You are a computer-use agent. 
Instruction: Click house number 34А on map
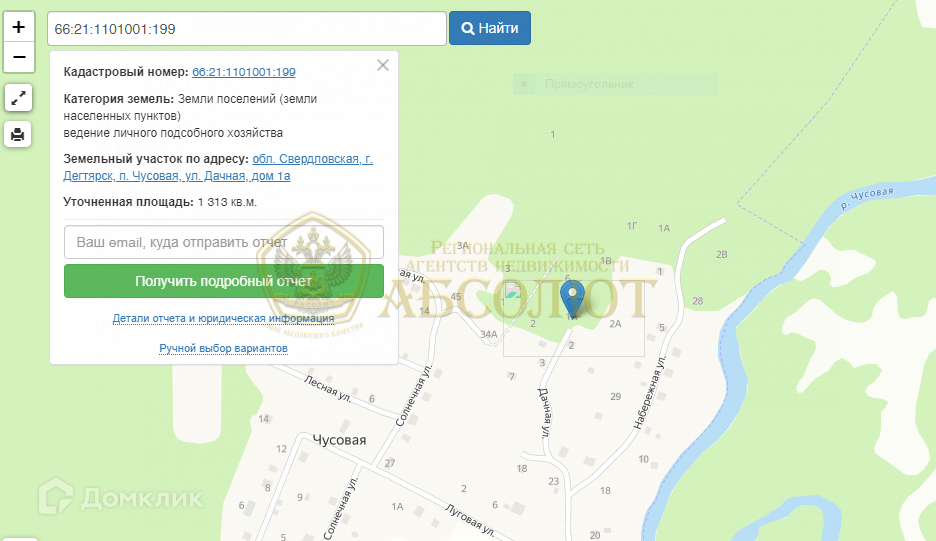click(x=489, y=334)
